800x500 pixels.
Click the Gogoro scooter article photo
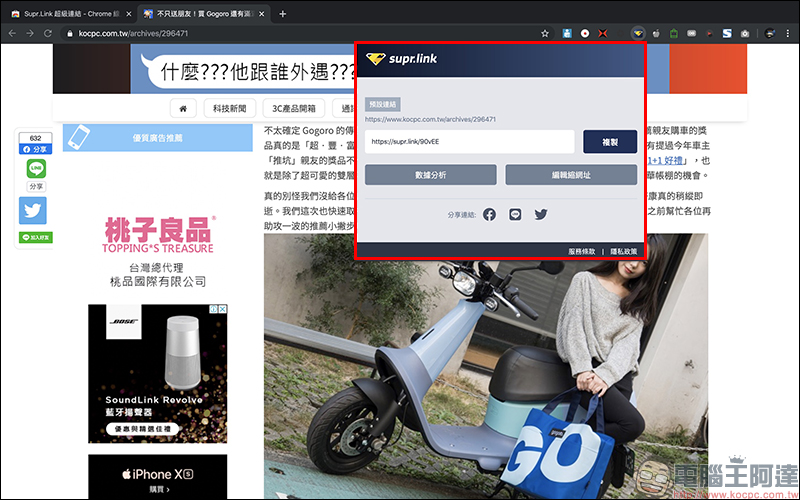486,366
